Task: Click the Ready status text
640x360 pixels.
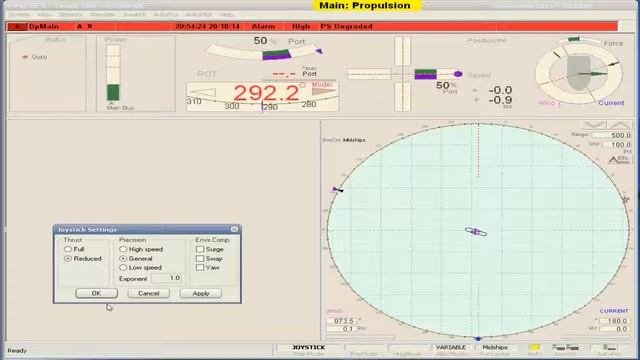Action: tap(17, 350)
